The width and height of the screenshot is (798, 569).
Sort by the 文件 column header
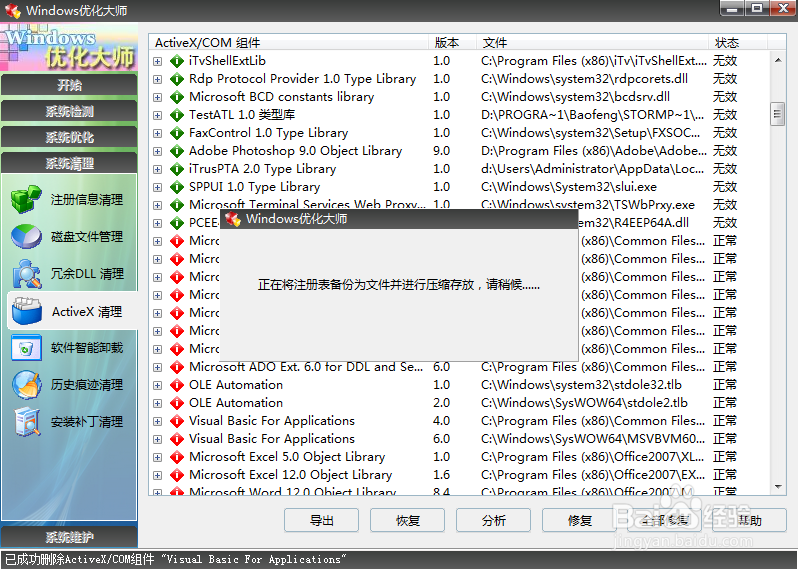pos(592,42)
